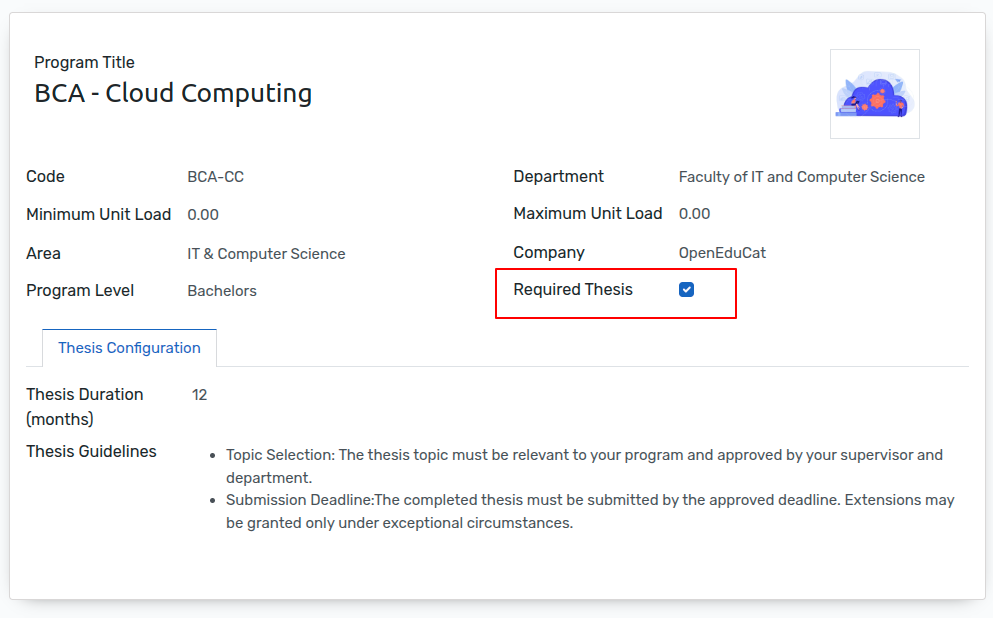
Task: Click the Required Thesis label
Action: point(572,289)
